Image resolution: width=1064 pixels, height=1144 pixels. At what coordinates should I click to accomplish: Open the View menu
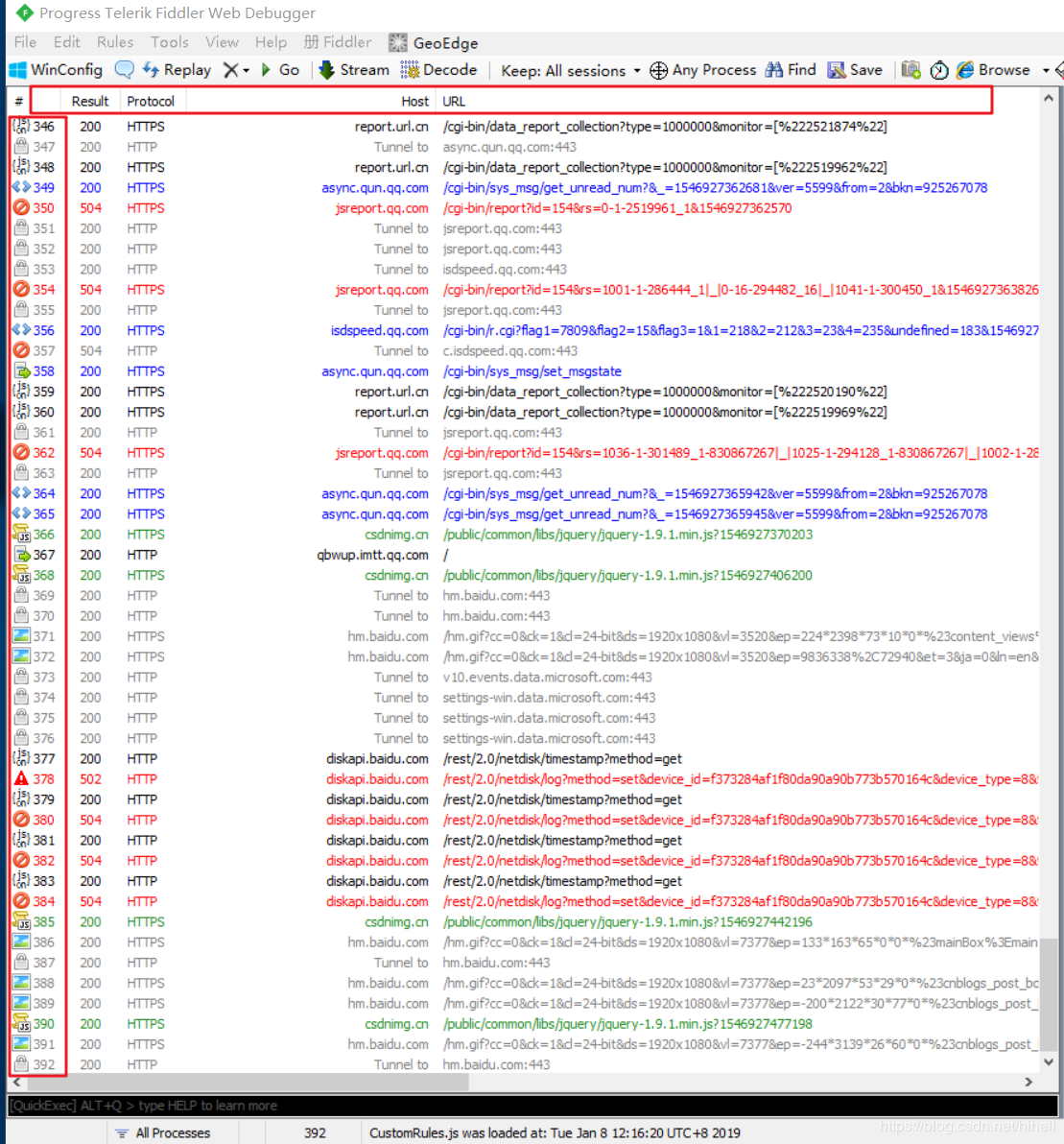pyautogui.click(x=222, y=42)
